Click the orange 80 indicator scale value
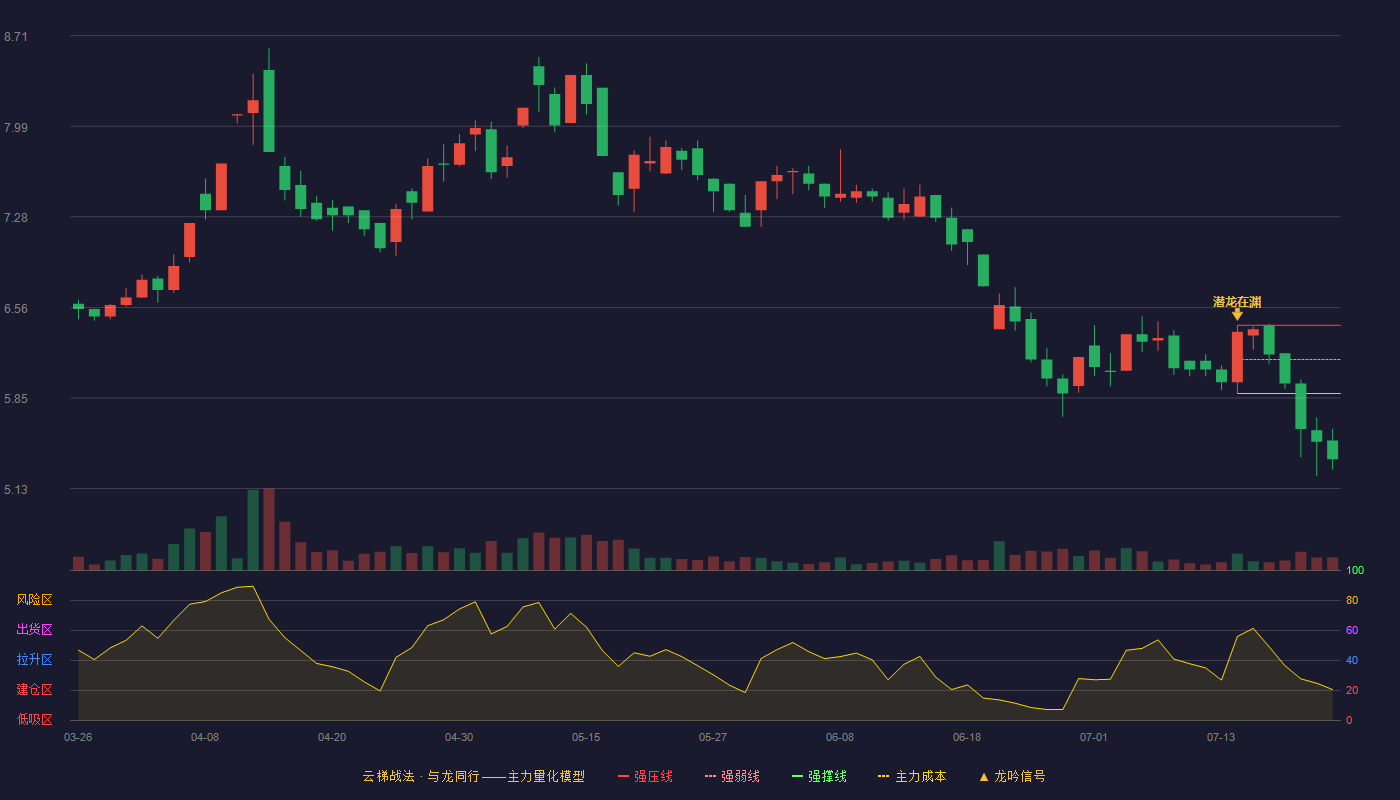Image resolution: width=1400 pixels, height=800 pixels. [x=1352, y=600]
